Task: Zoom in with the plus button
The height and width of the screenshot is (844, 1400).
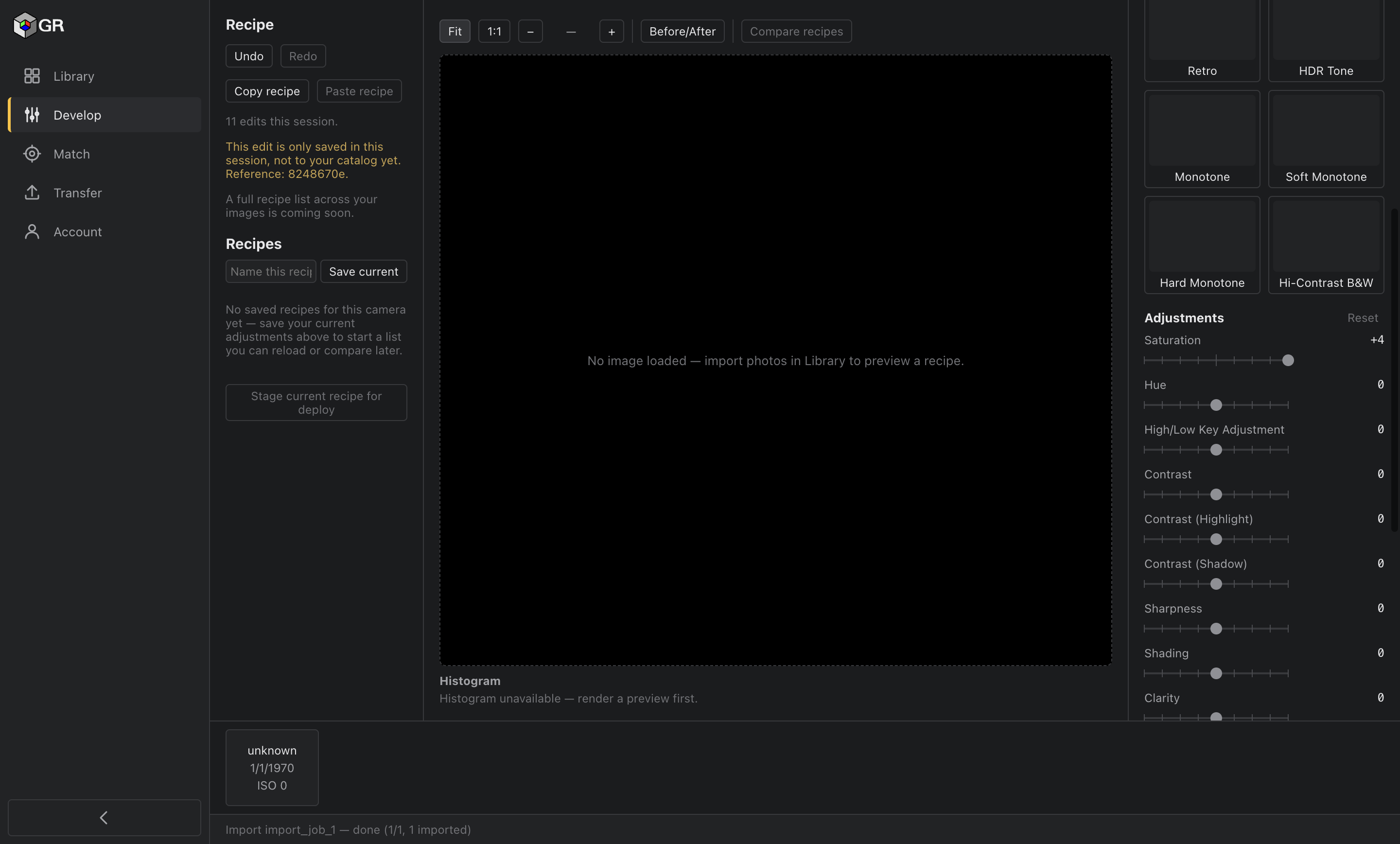Action: [x=612, y=31]
